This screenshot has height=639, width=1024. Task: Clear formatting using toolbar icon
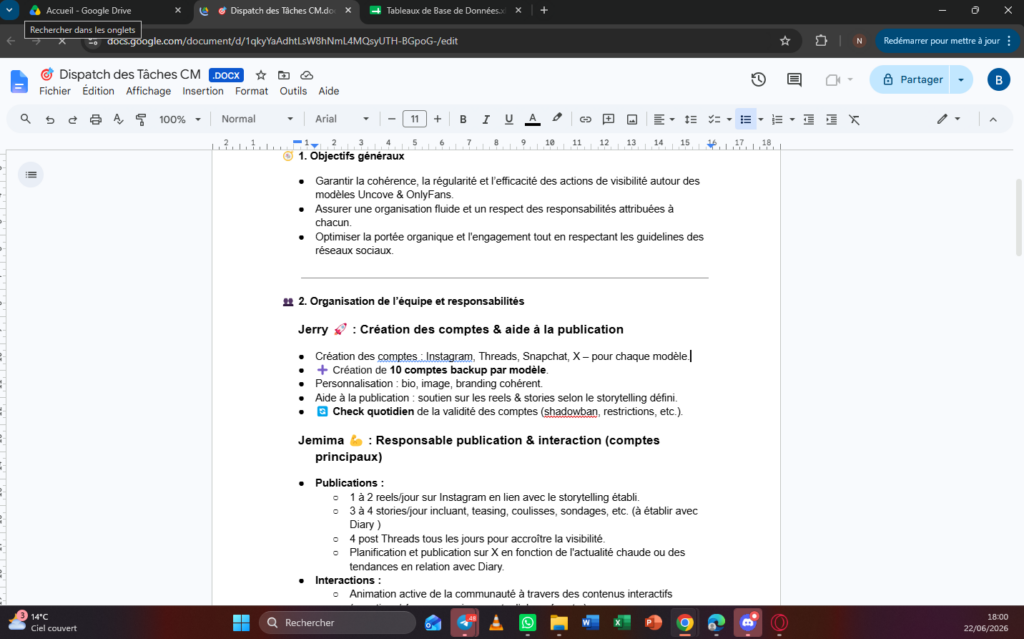(854, 120)
